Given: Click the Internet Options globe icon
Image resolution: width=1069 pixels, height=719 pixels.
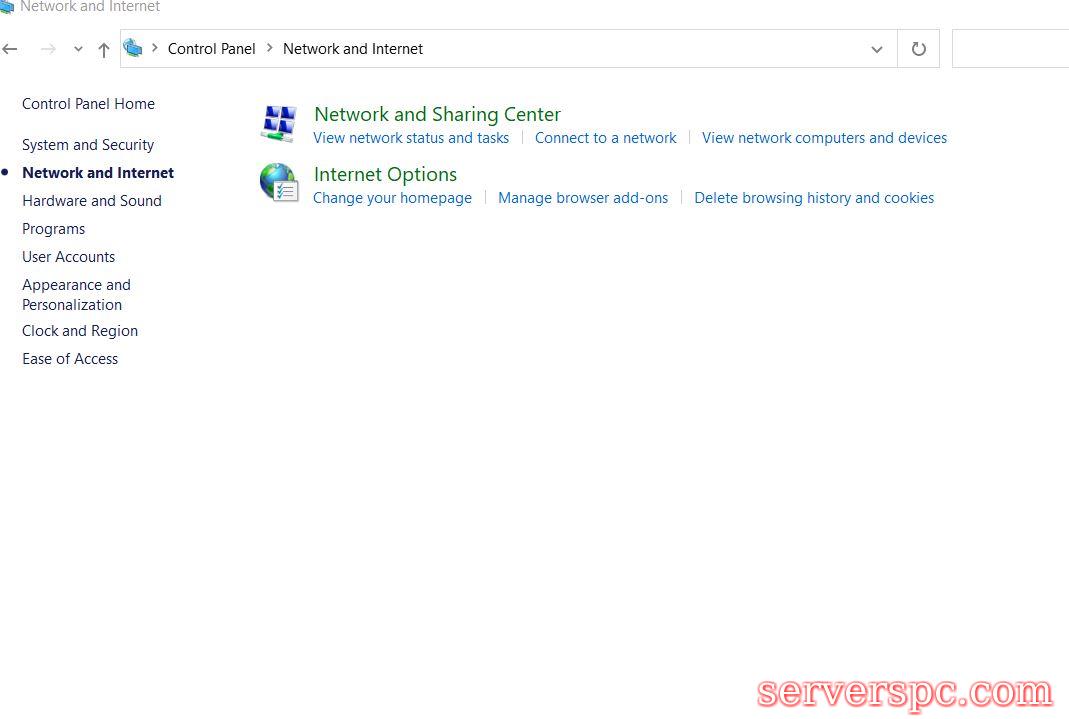Looking at the screenshot, I should (x=279, y=183).
